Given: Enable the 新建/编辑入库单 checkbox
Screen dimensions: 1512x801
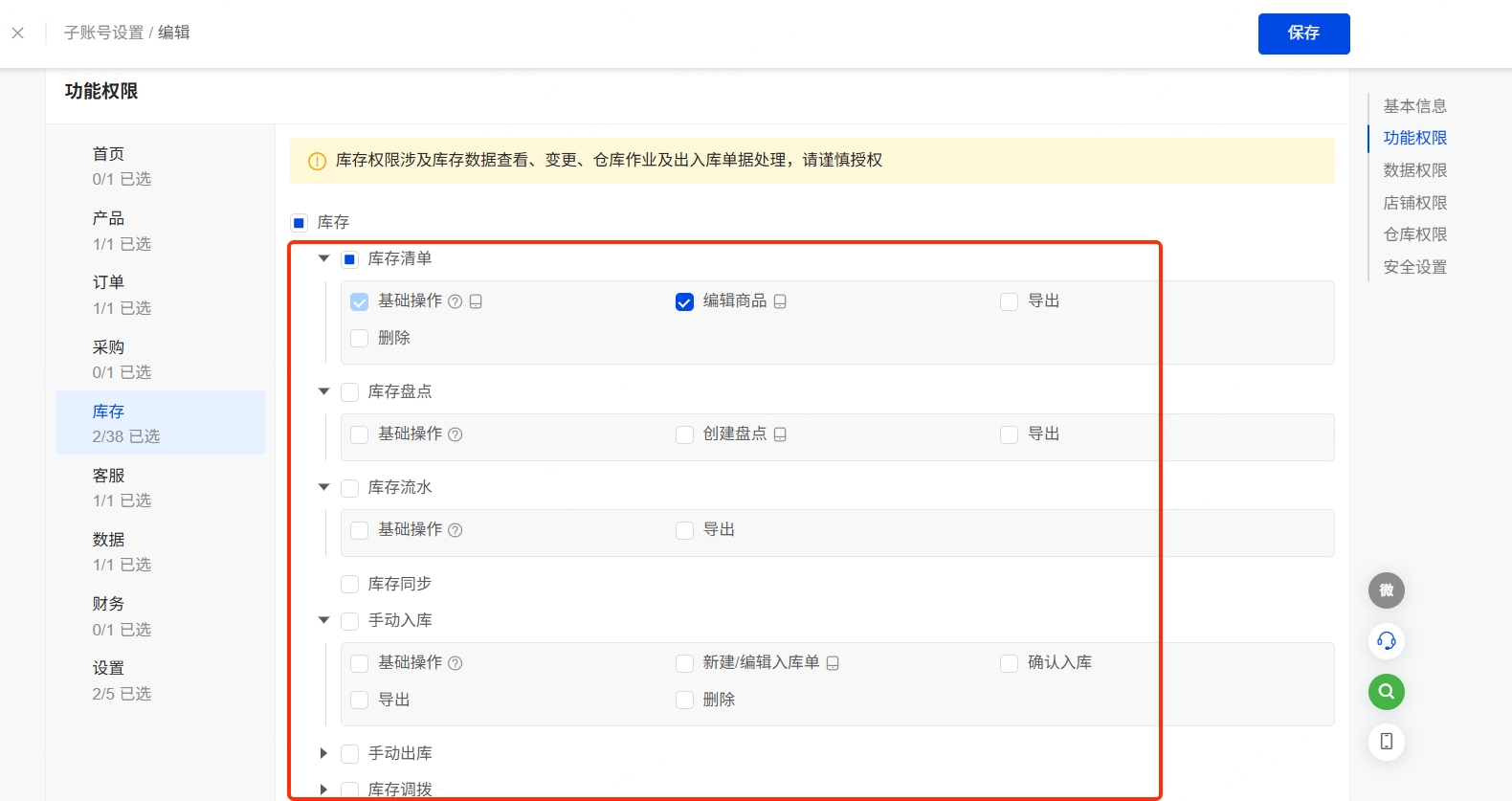Looking at the screenshot, I should (x=684, y=664).
